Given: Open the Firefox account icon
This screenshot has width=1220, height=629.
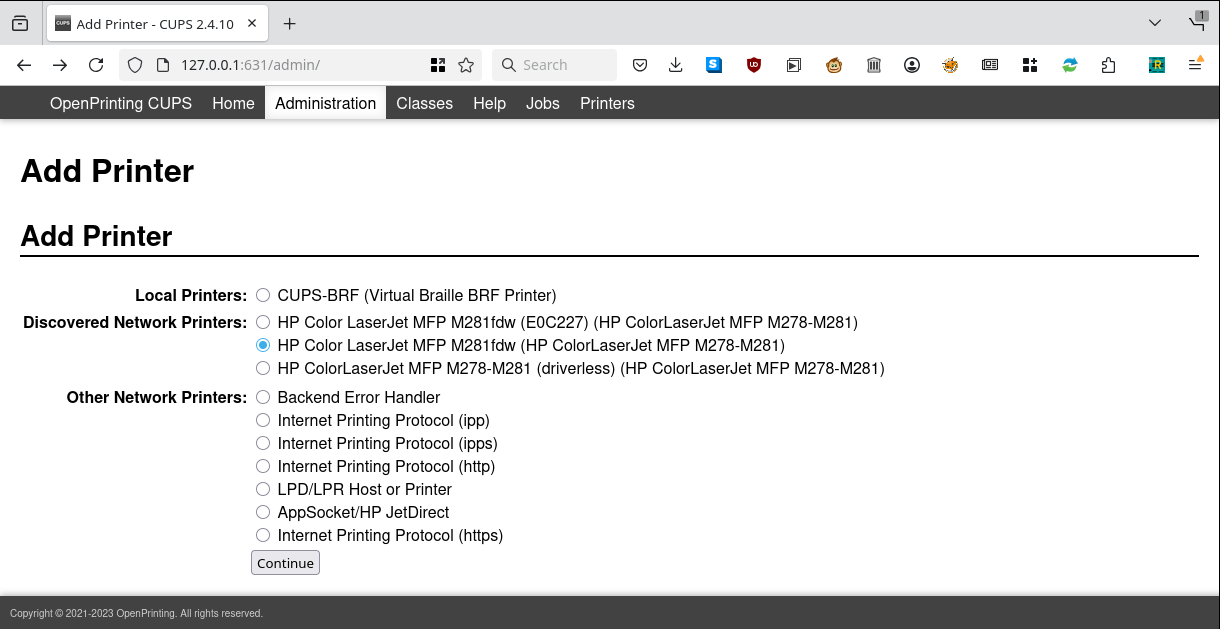Looking at the screenshot, I should click(x=912, y=65).
